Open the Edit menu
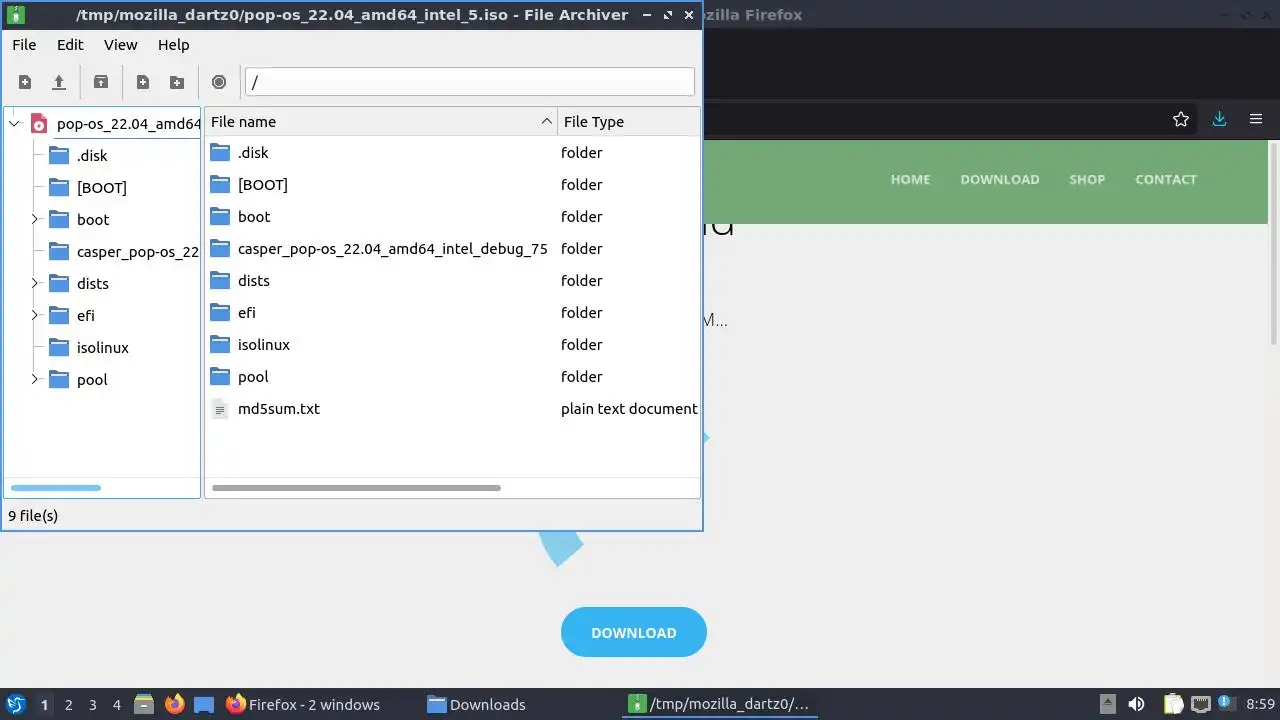Image resolution: width=1280 pixels, height=720 pixels. click(x=70, y=45)
